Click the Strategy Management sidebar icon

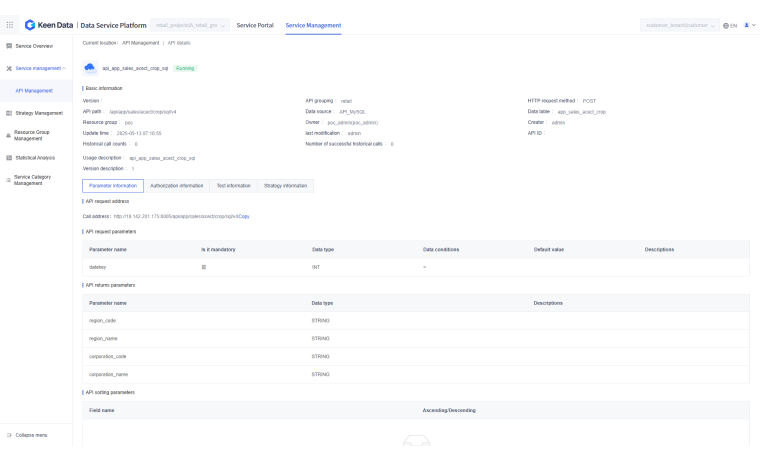9,113
